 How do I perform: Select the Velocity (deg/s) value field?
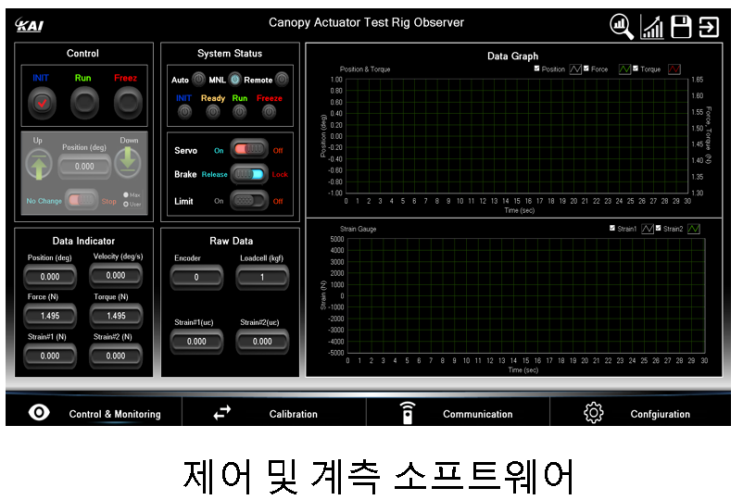click(x=116, y=275)
